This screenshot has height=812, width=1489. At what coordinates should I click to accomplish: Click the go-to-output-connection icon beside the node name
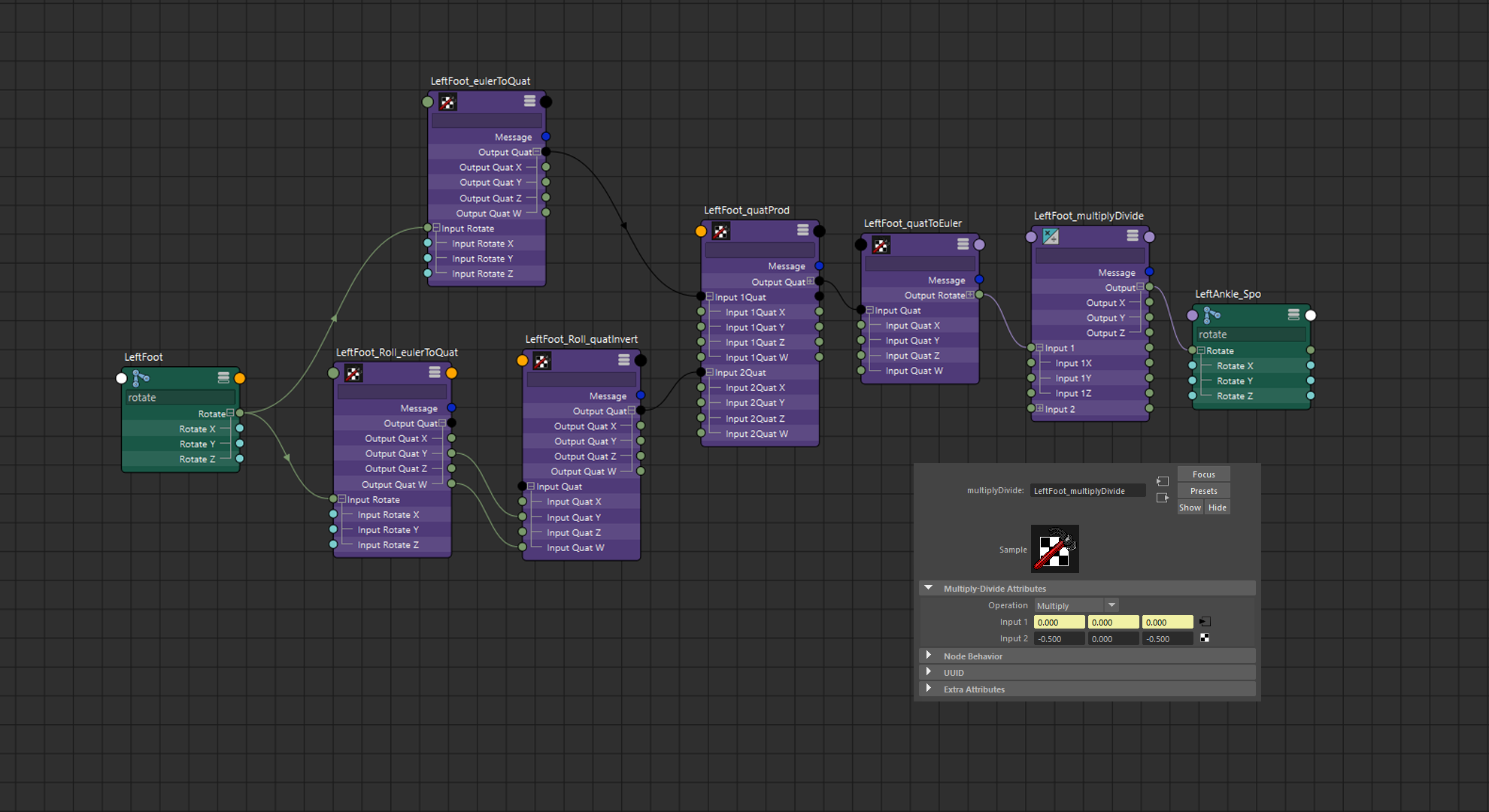(1163, 498)
